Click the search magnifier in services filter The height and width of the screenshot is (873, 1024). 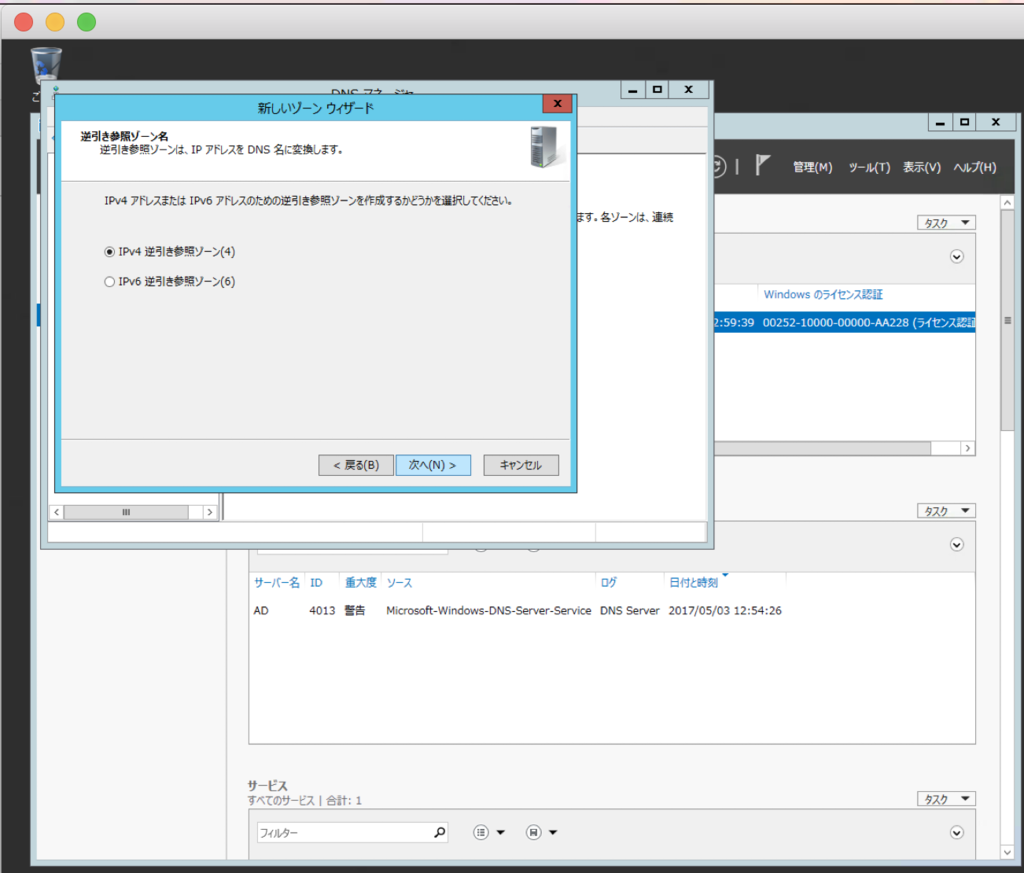coord(440,833)
